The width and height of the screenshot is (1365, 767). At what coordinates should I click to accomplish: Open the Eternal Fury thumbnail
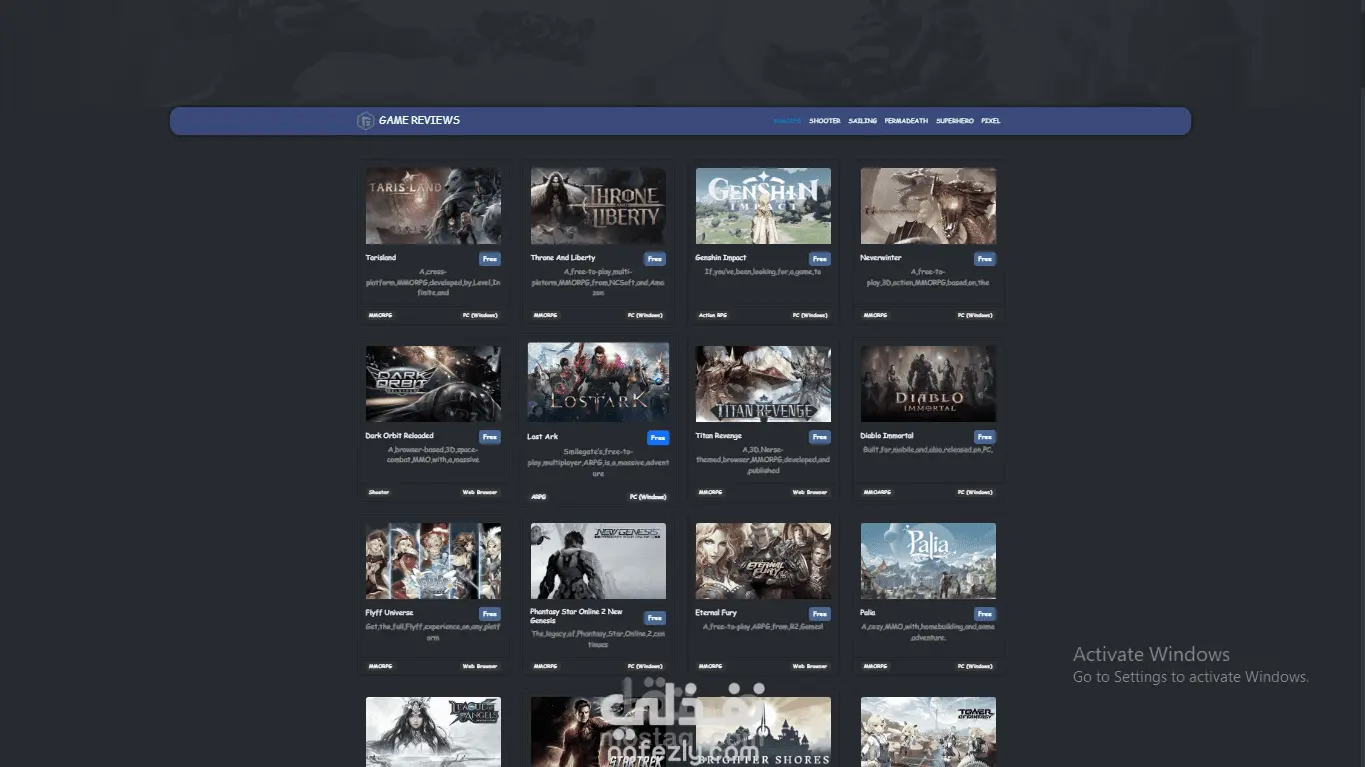point(763,561)
